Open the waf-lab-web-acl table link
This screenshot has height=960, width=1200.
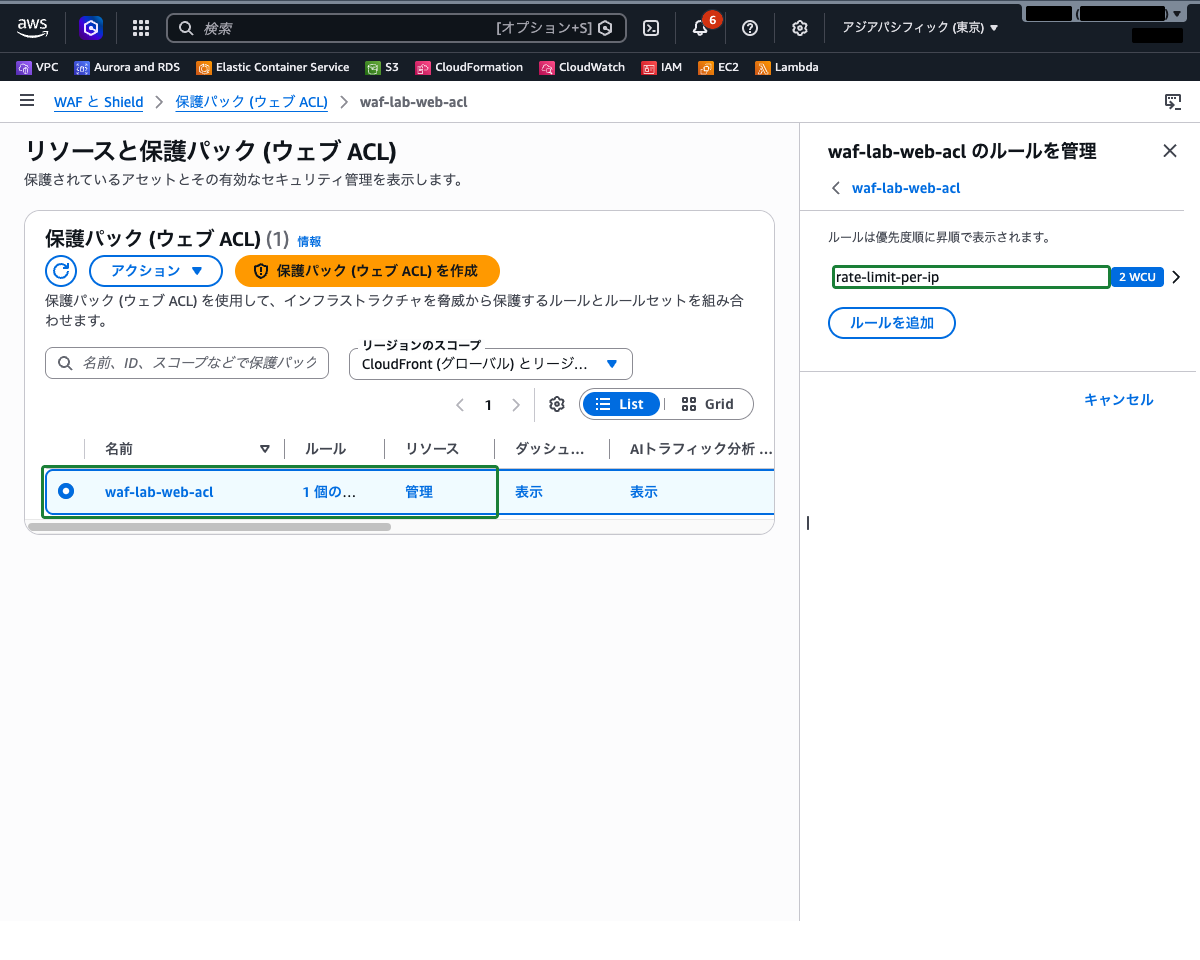(159, 492)
